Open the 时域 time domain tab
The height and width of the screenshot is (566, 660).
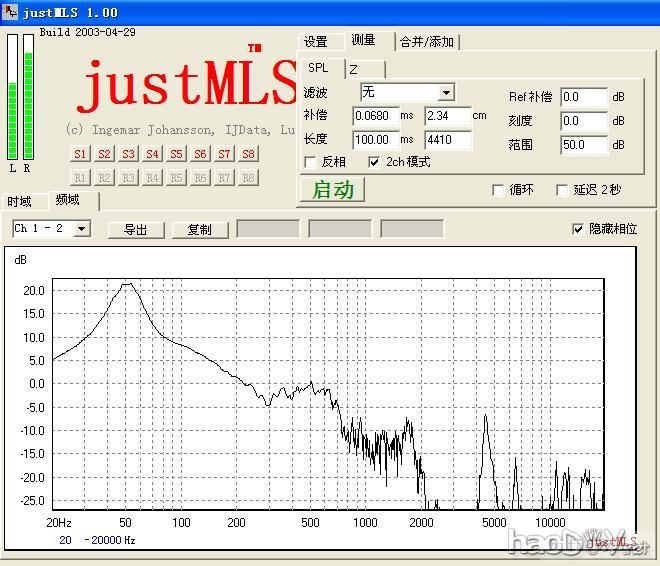pos(20,201)
